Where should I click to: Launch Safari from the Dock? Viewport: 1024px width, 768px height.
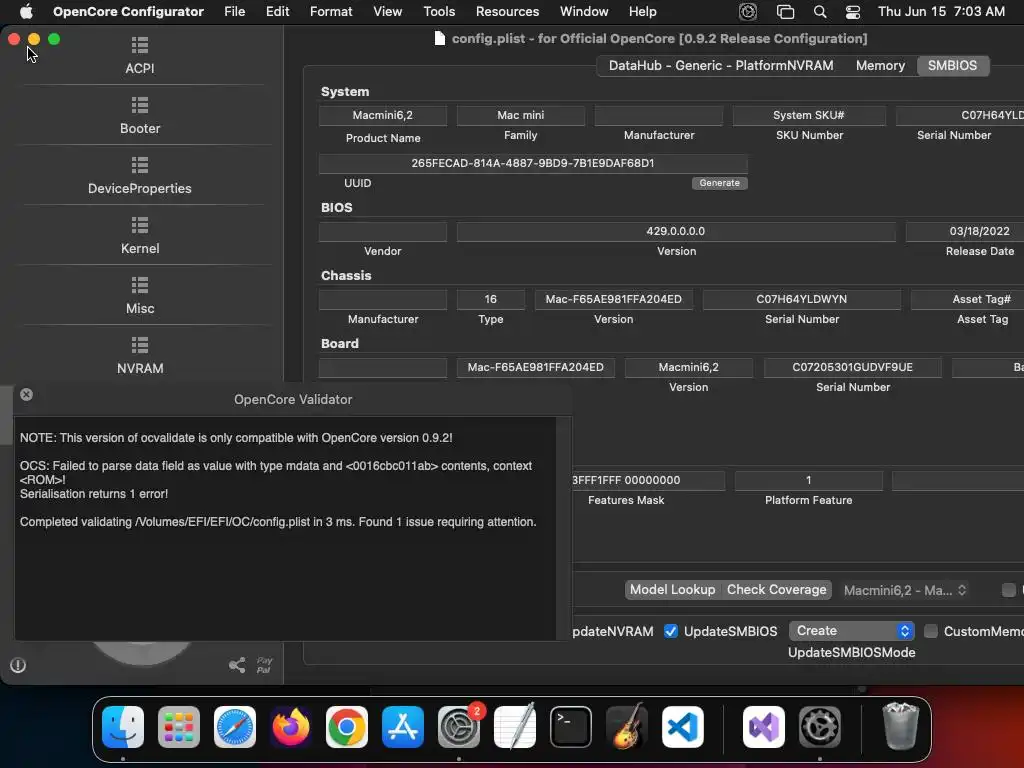coord(235,727)
